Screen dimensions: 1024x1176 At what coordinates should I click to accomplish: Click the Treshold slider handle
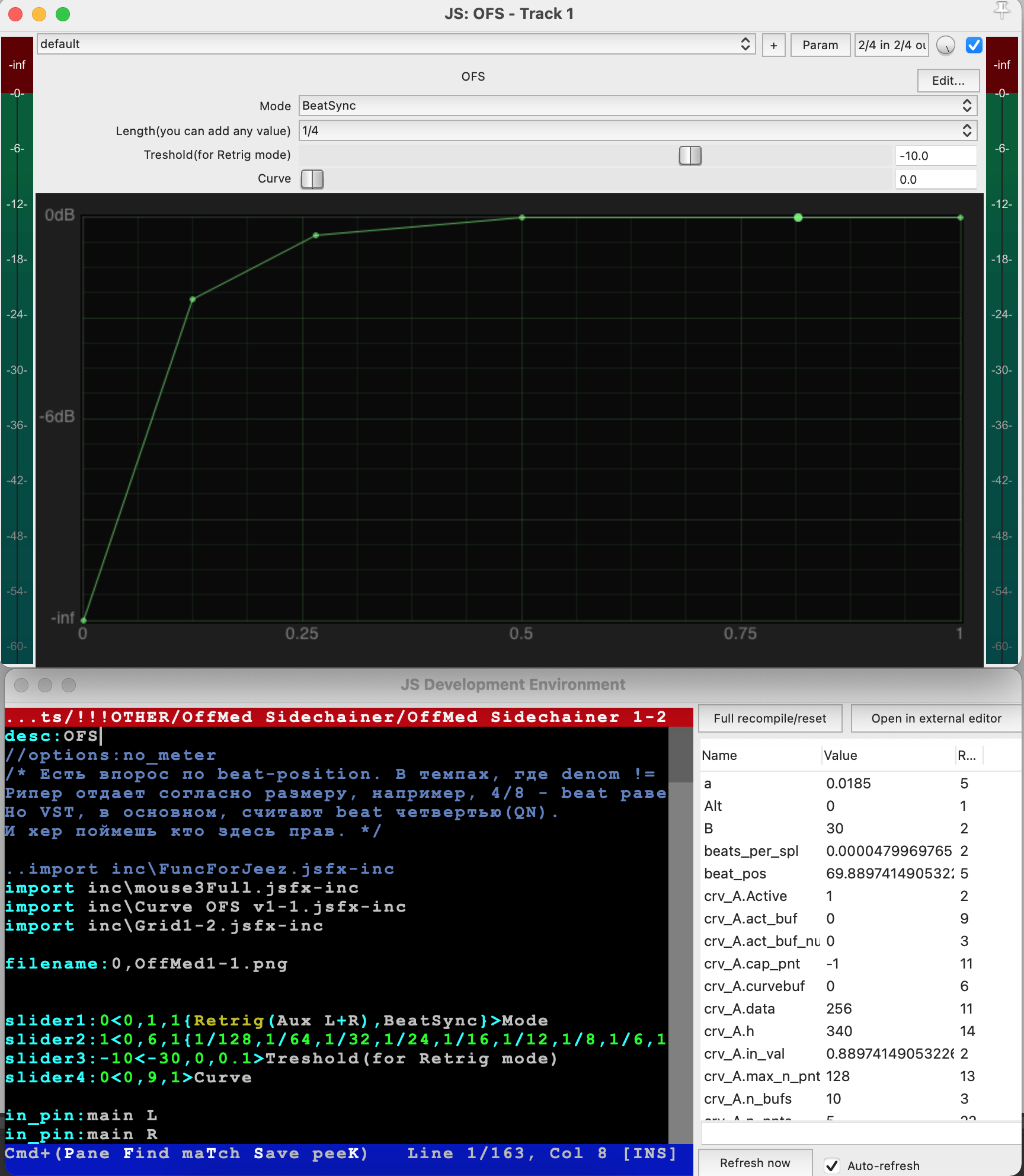690,155
